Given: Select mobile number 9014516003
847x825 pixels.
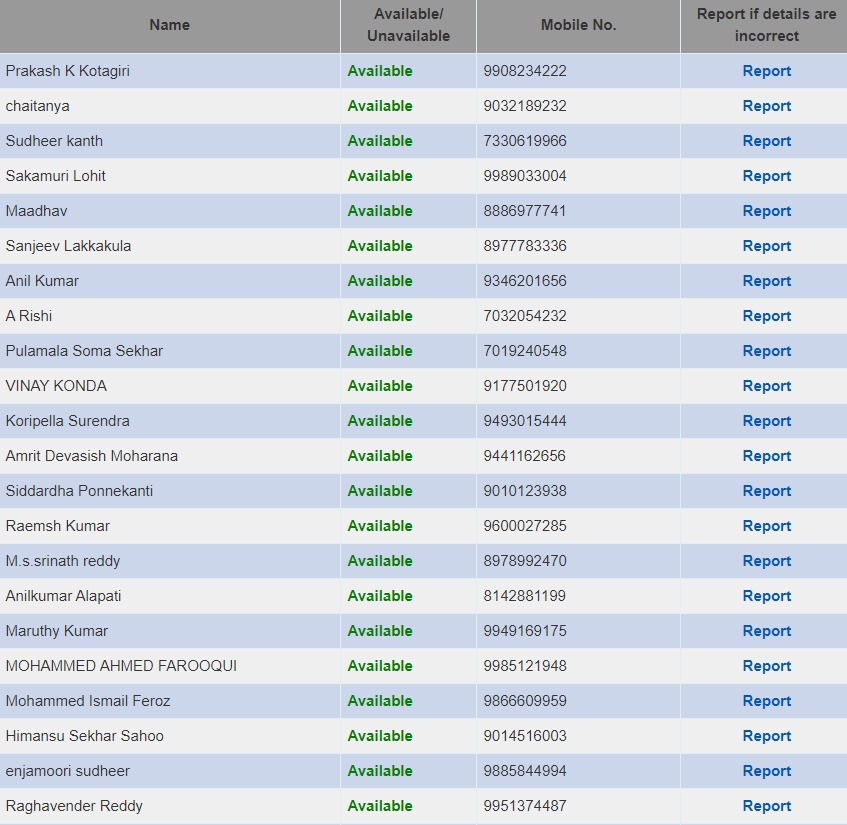Looking at the screenshot, I should pyautogui.click(x=525, y=736).
